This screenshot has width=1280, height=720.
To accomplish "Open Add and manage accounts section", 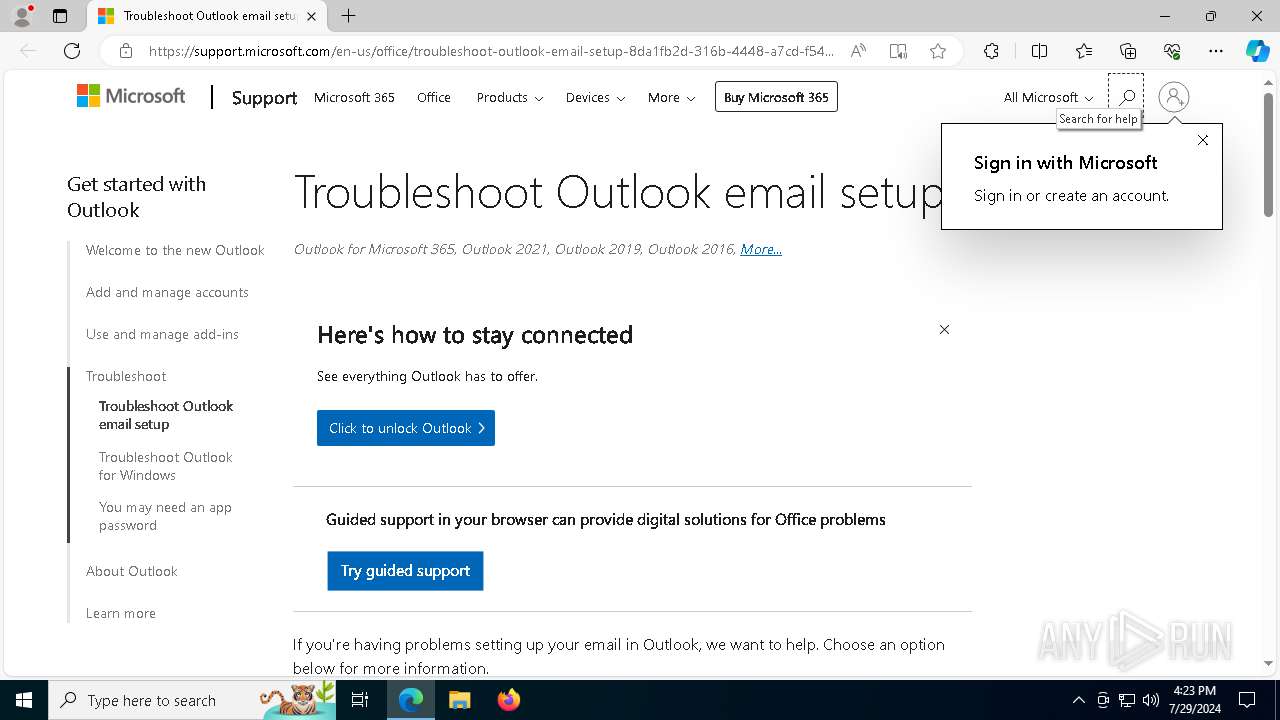I will click(167, 292).
